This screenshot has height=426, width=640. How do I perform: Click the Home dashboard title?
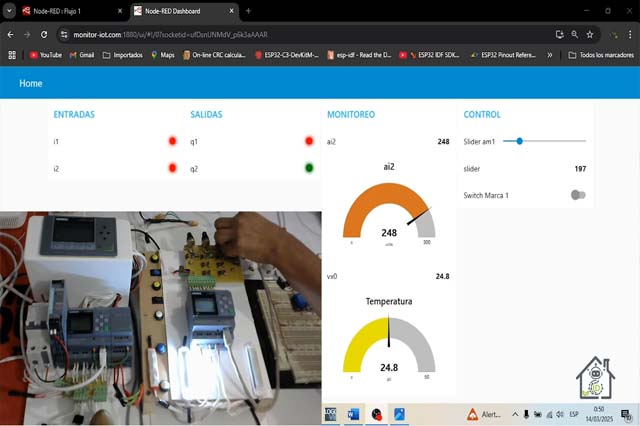[x=30, y=83]
